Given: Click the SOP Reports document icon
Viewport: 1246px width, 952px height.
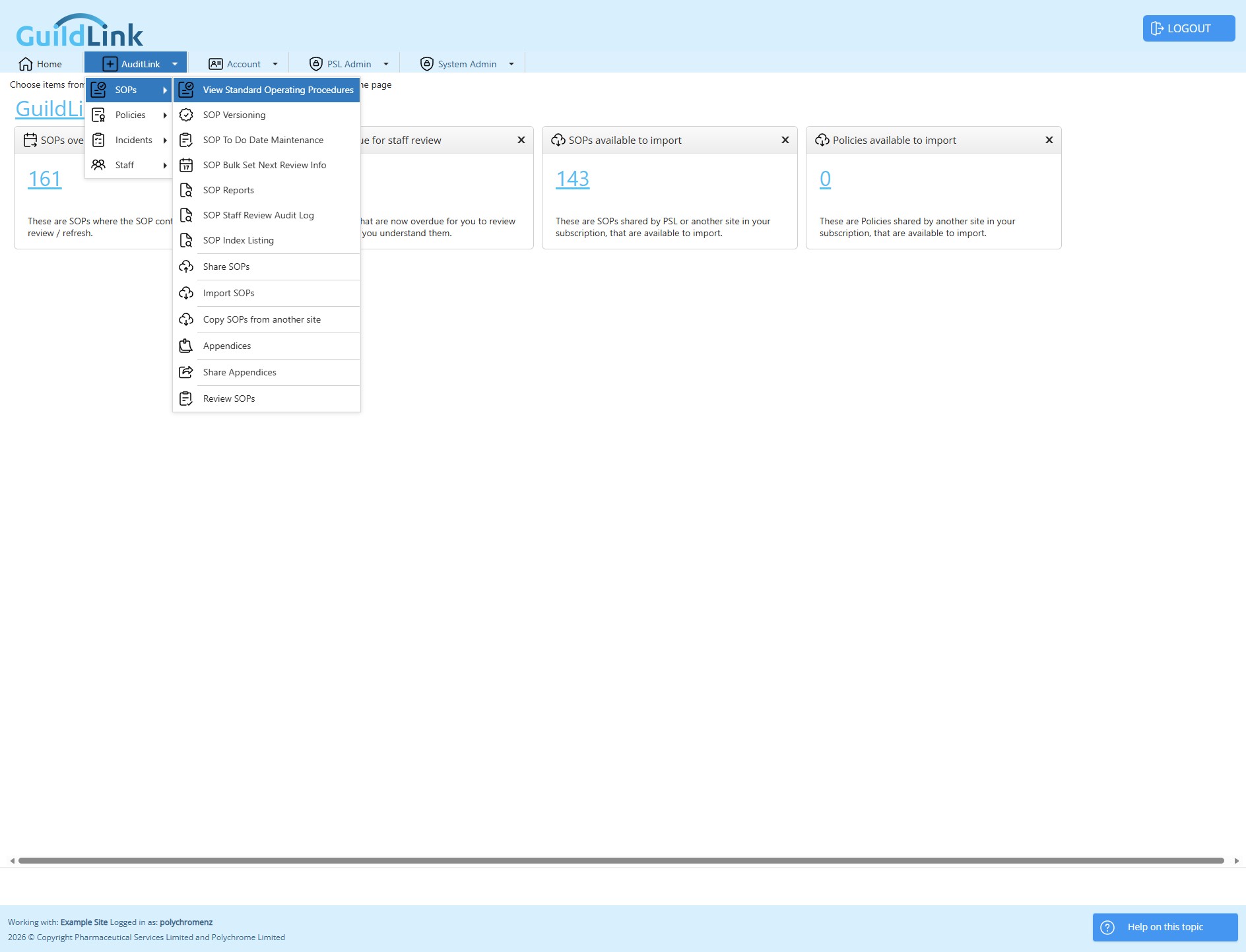Looking at the screenshot, I should pyautogui.click(x=186, y=190).
